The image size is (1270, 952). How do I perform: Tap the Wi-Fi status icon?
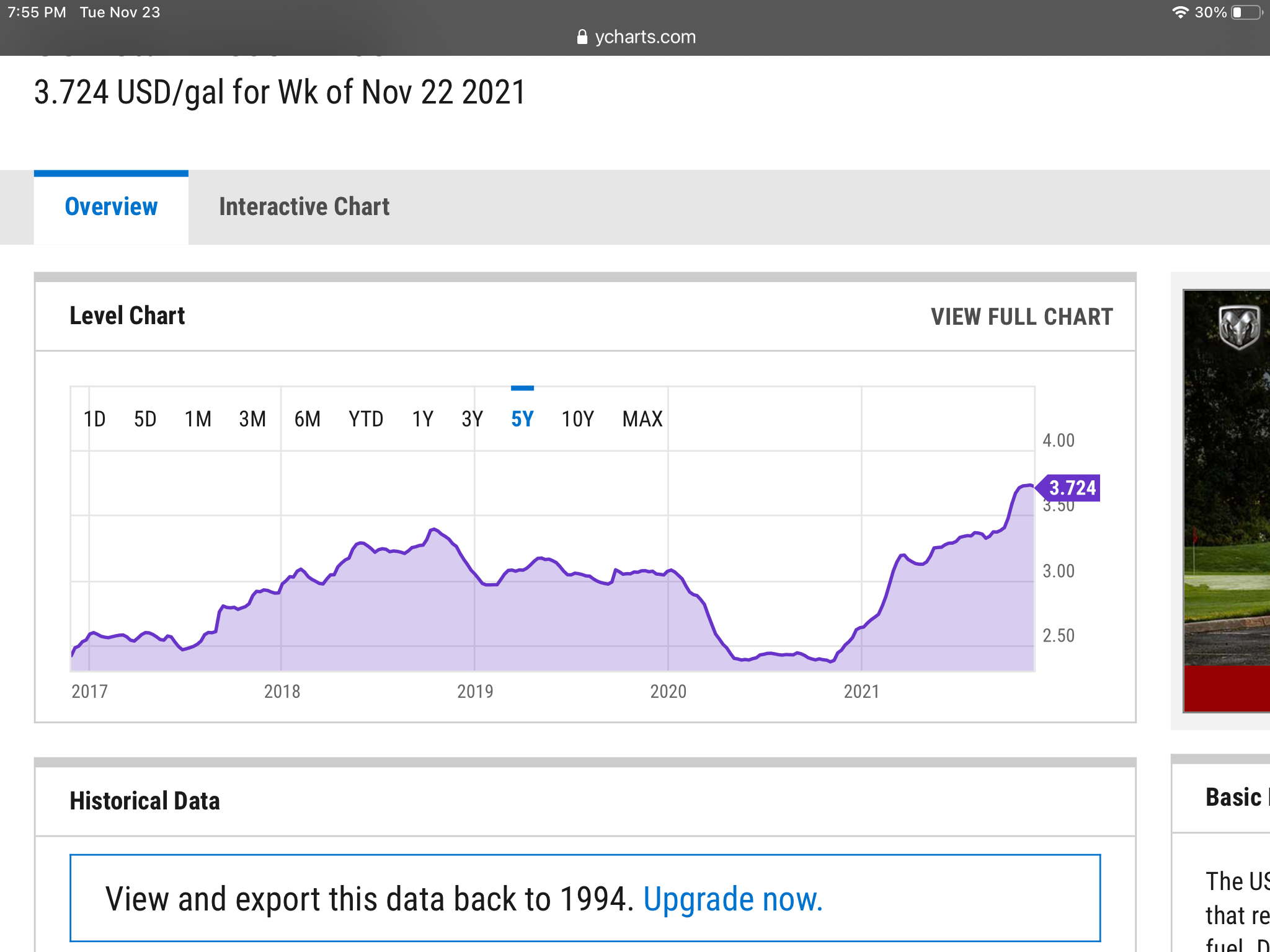click(1180, 12)
